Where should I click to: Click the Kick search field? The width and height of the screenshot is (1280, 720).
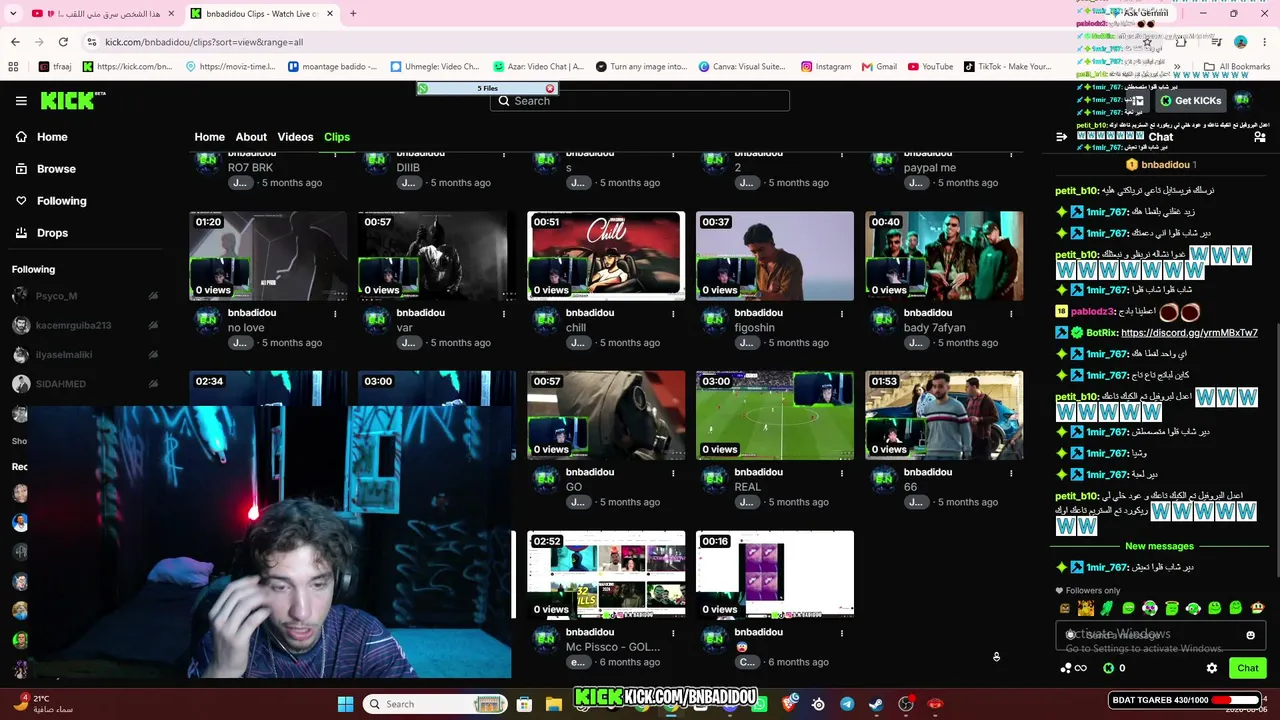640,101
